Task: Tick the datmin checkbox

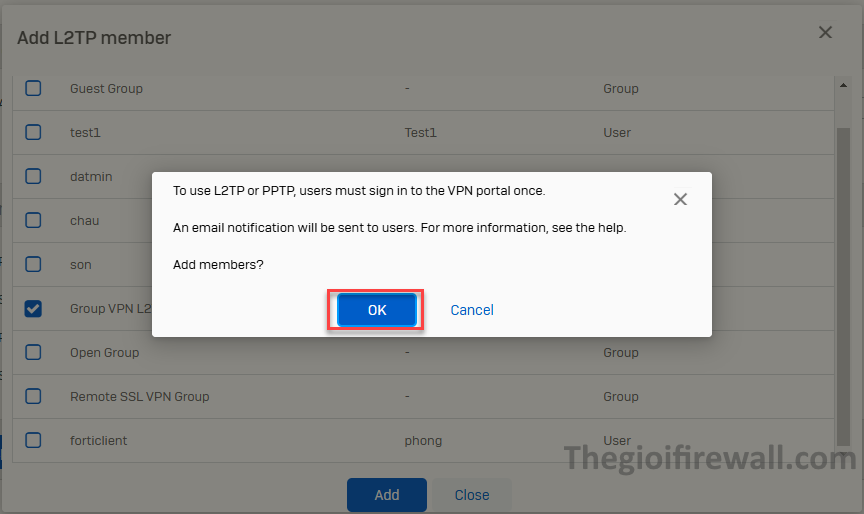Action: pos(33,176)
